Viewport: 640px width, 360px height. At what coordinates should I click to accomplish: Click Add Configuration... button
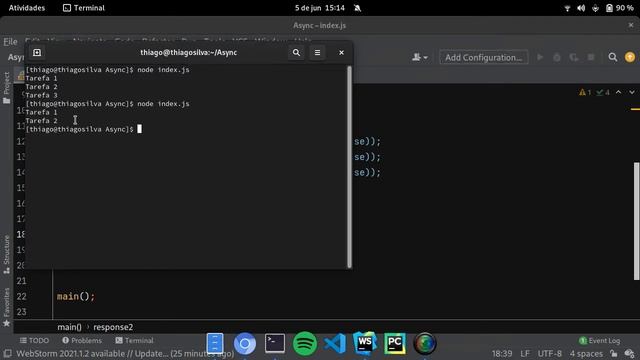click(x=484, y=57)
